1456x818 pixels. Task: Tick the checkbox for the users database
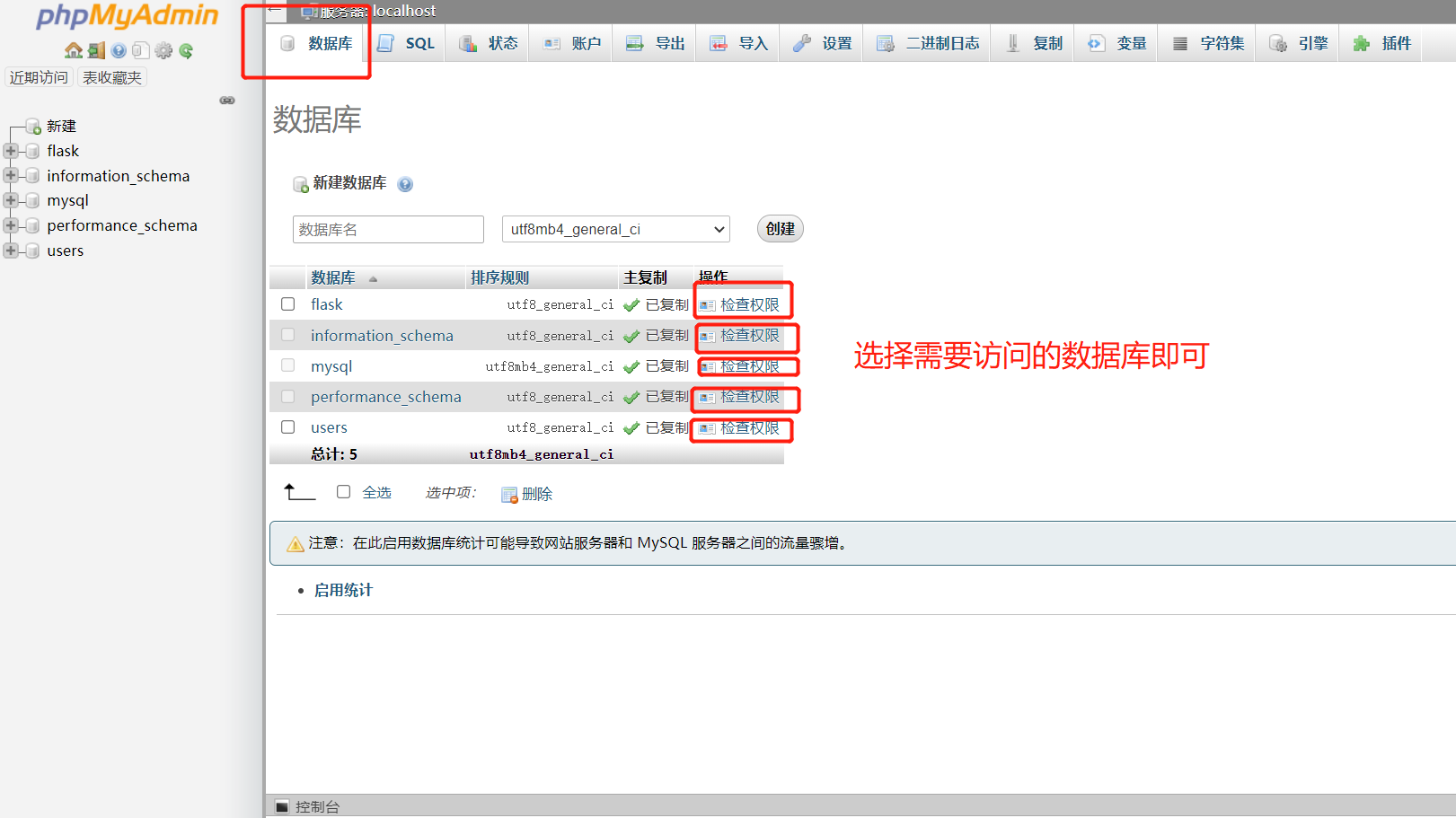point(287,427)
